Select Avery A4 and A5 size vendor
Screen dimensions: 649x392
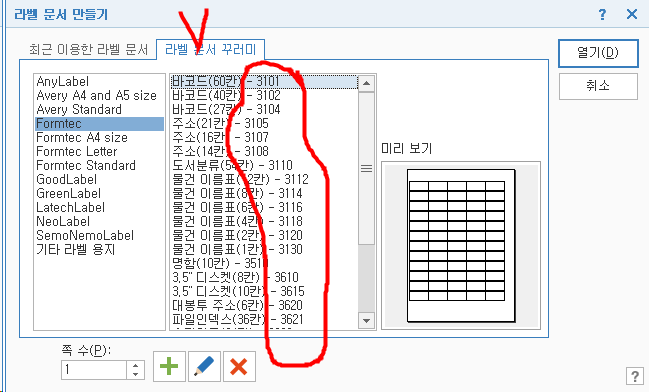pos(99,96)
